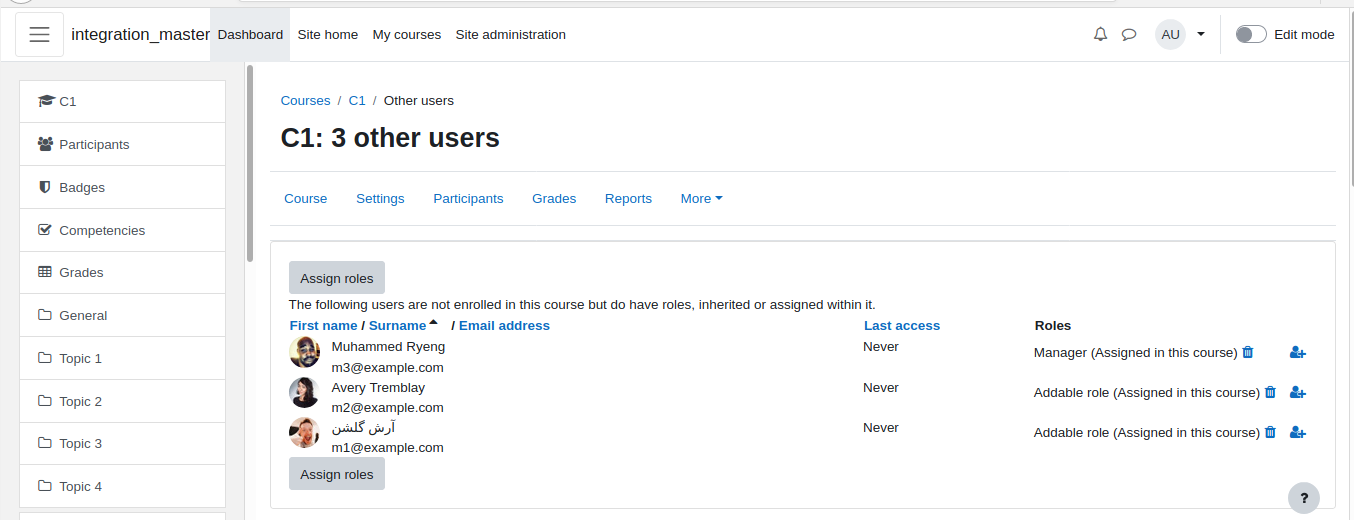Delete Addable role for Avery Tremblay
This screenshot has height=520, width=1354.
1270,392
